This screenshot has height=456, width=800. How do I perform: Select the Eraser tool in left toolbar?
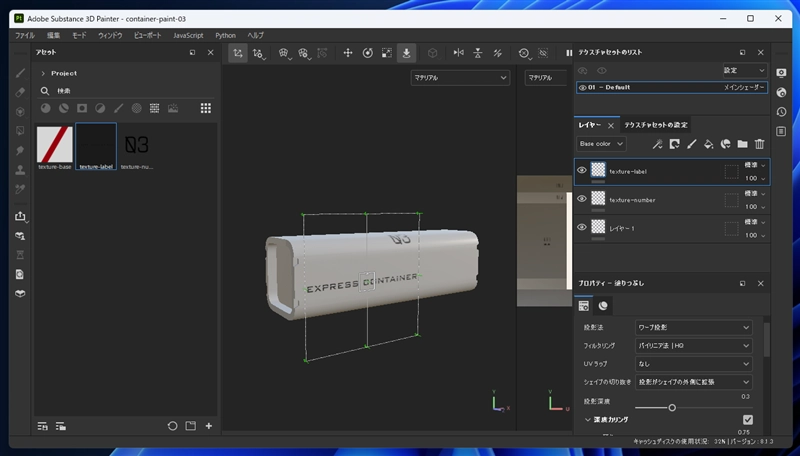pyautogui.click(x=19, y=92)
